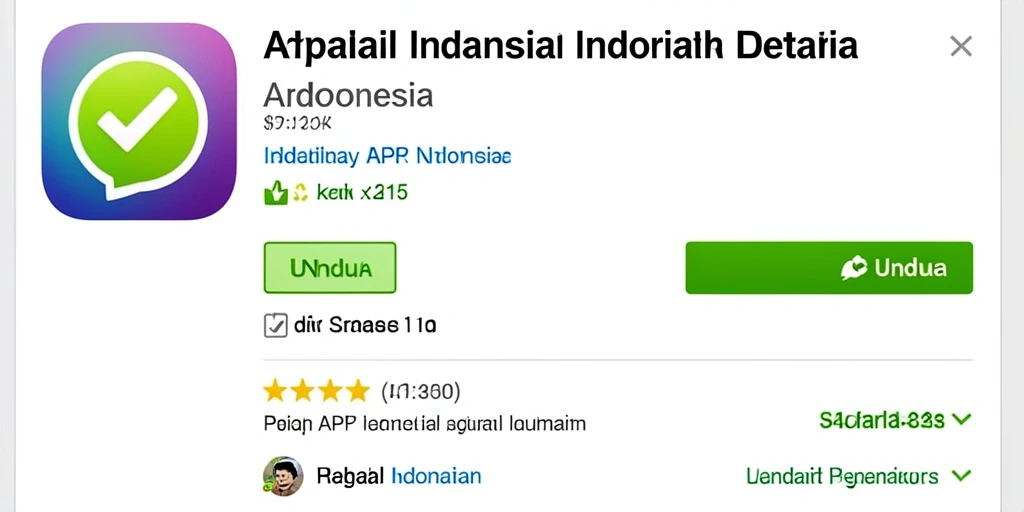
Task: Click the first yellow rating star
Action: [x=275, y=391]
